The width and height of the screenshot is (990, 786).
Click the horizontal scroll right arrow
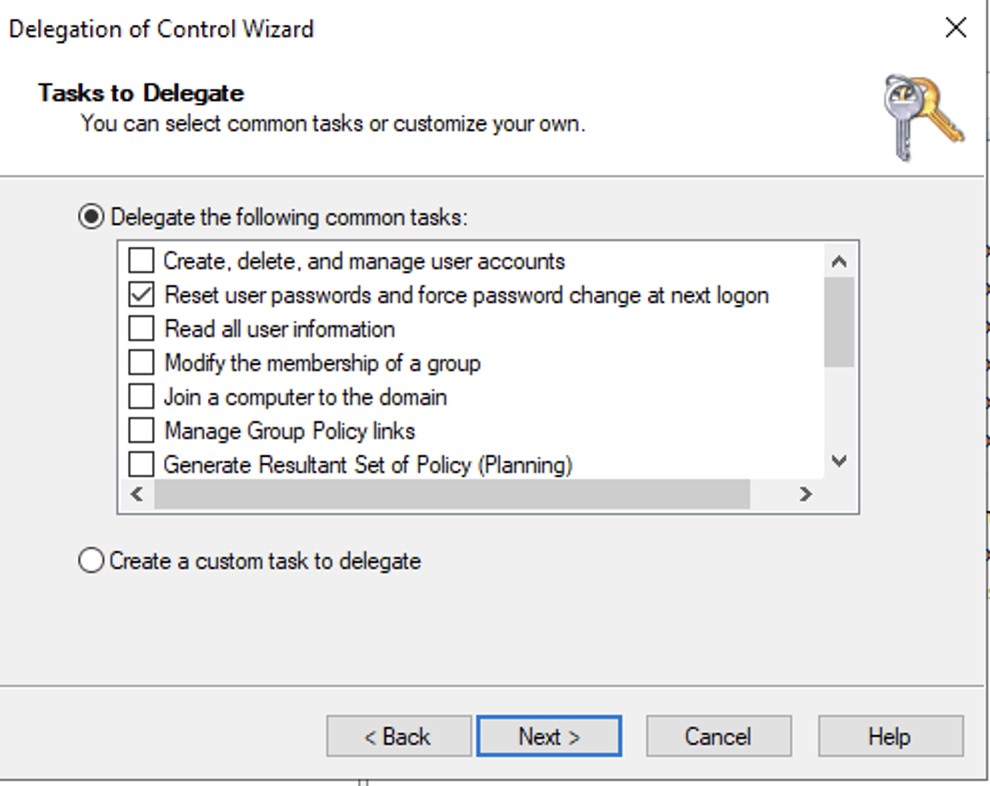(x=805, y=494)
